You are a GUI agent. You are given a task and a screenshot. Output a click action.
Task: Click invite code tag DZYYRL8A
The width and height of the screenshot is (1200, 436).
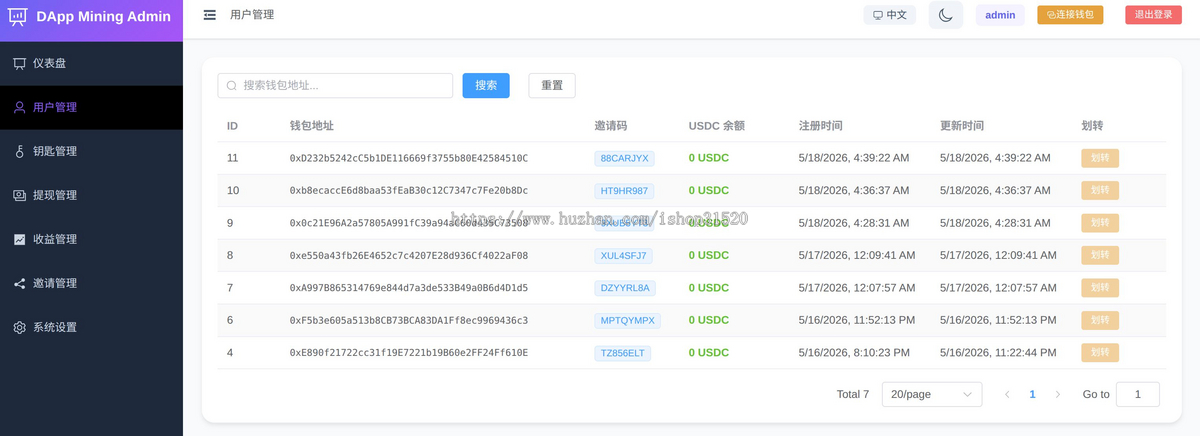tap(625, 288)
